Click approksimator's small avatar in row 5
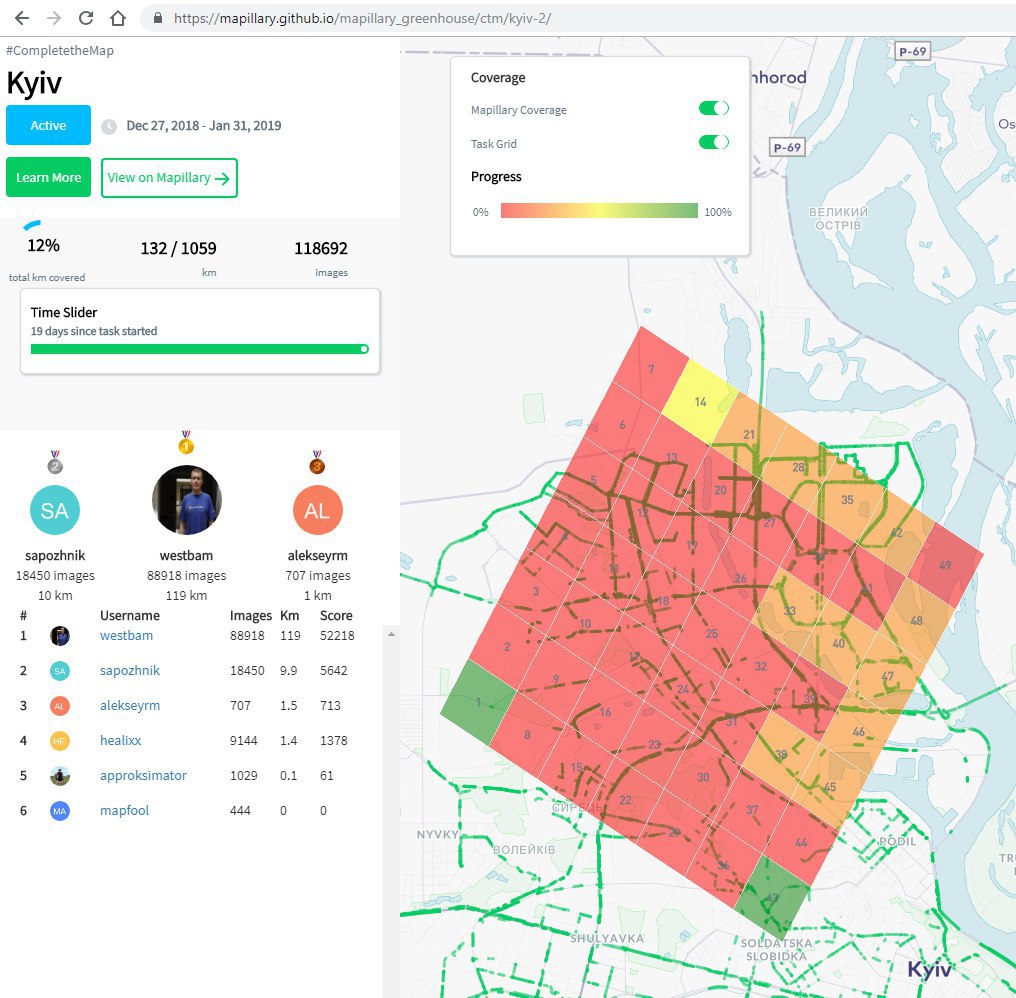 60,776
